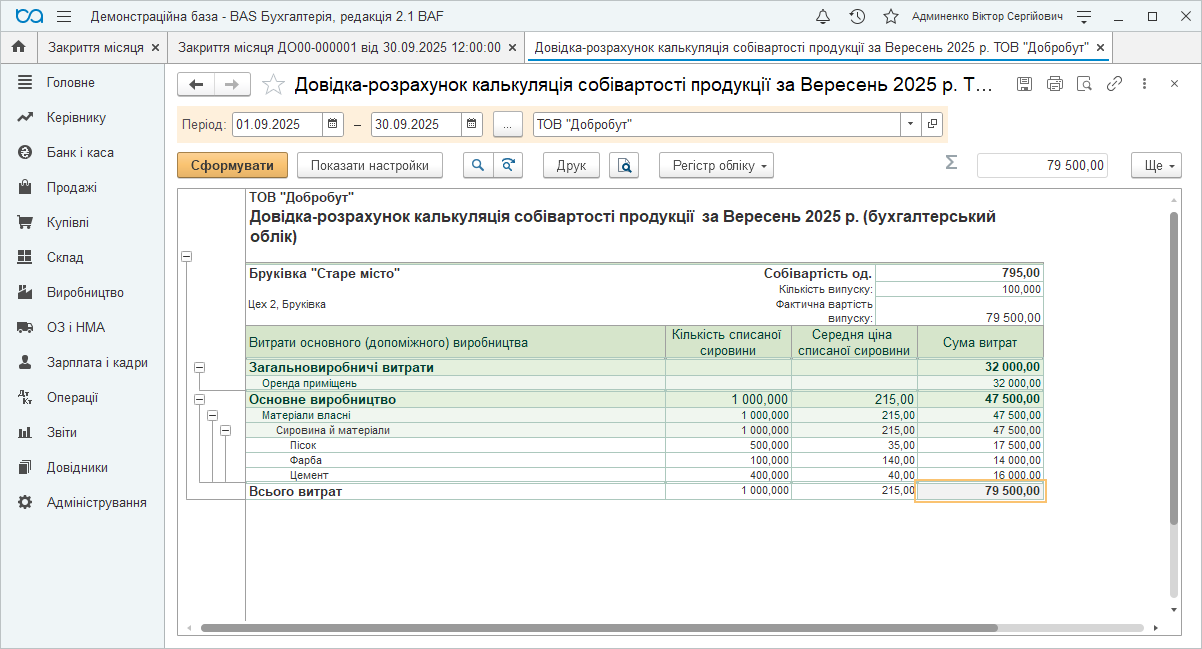Collapse the Сировина й матеріали group
Screen dimensions: 1202x649
225,430
